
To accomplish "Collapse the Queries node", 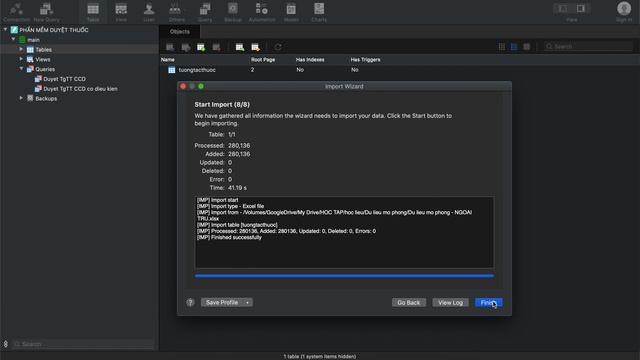I will pyautogui.click(x=21, y=69).
